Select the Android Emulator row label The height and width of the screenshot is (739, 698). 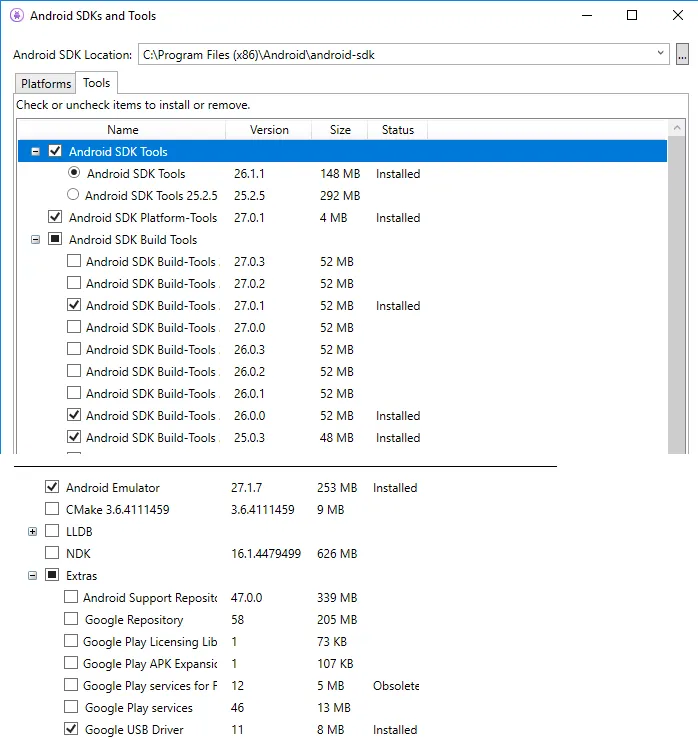coord(113,487)
